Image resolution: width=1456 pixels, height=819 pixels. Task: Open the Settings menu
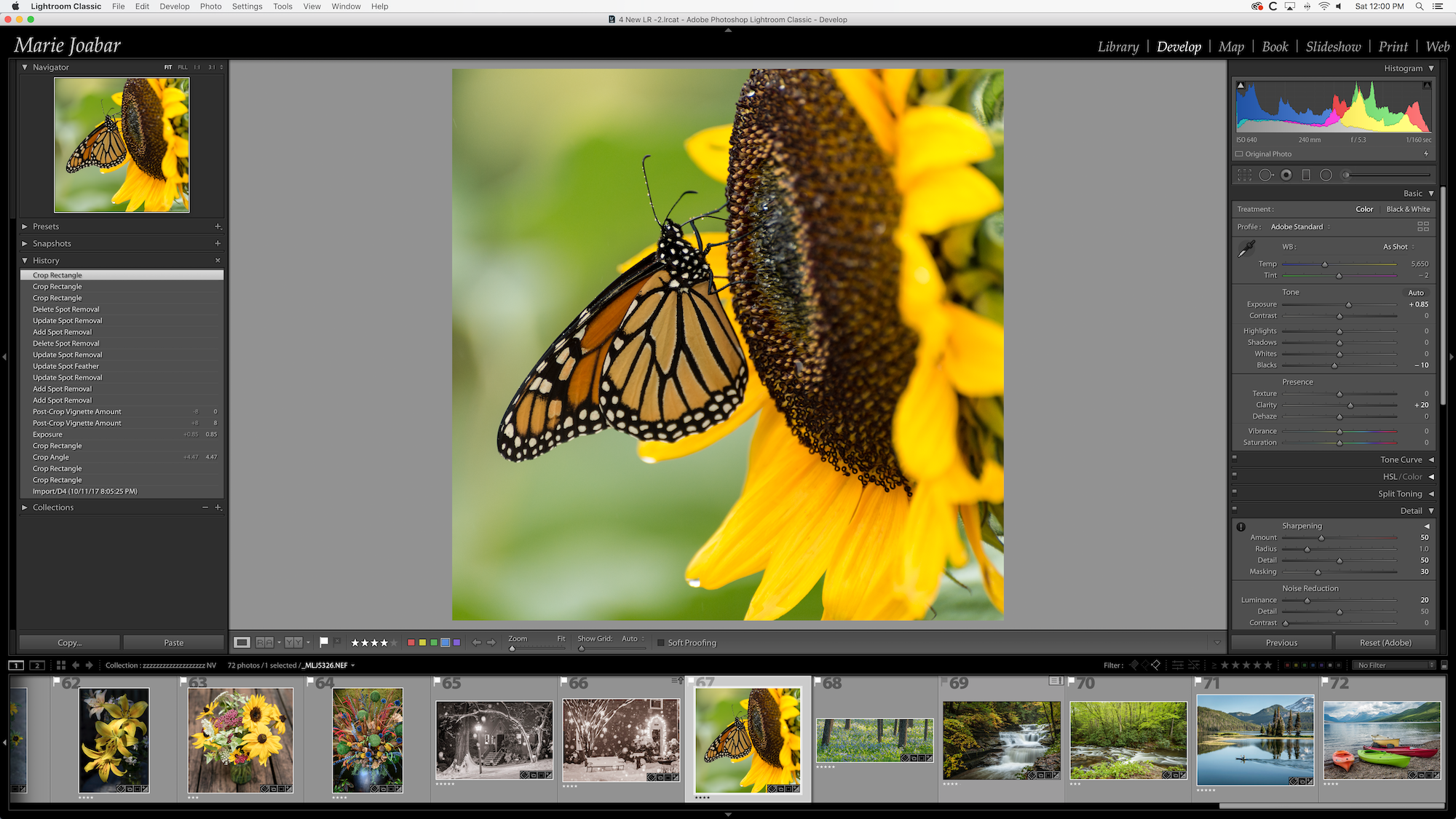coord(247,7)
